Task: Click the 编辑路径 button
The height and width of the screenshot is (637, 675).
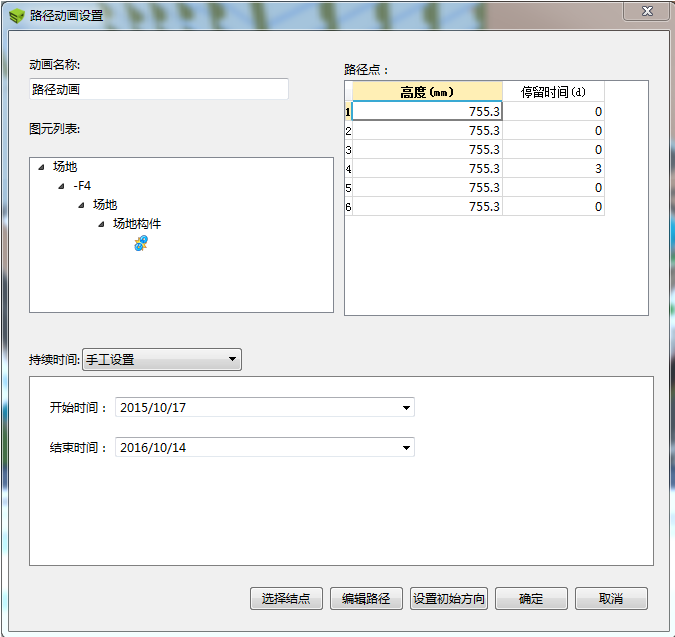Action: 366,598
